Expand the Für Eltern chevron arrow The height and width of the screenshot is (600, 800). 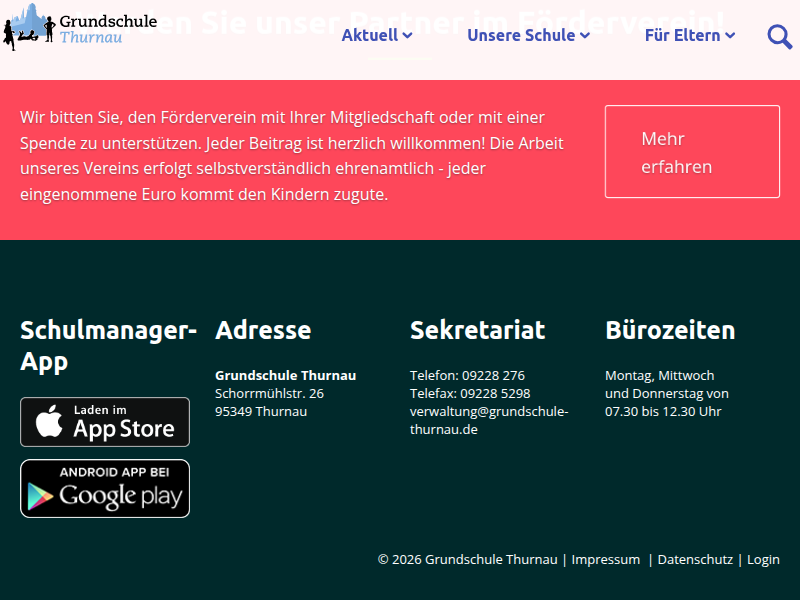(x=730, y=36)
